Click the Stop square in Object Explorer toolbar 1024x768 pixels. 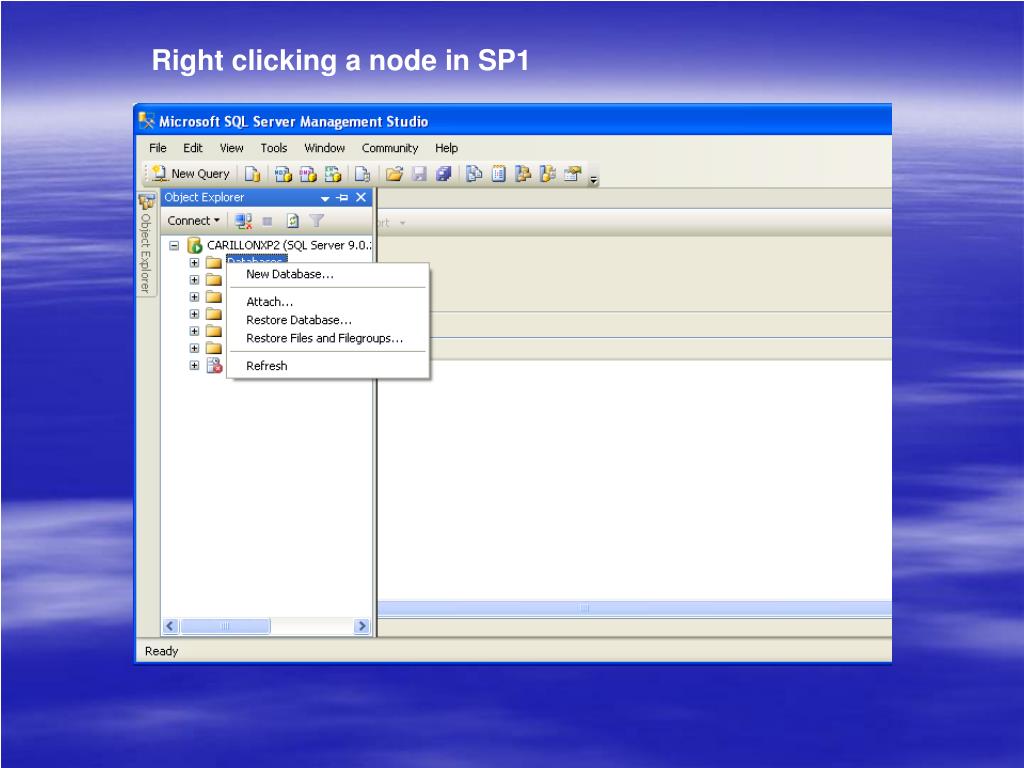click(x=267, y=221)
